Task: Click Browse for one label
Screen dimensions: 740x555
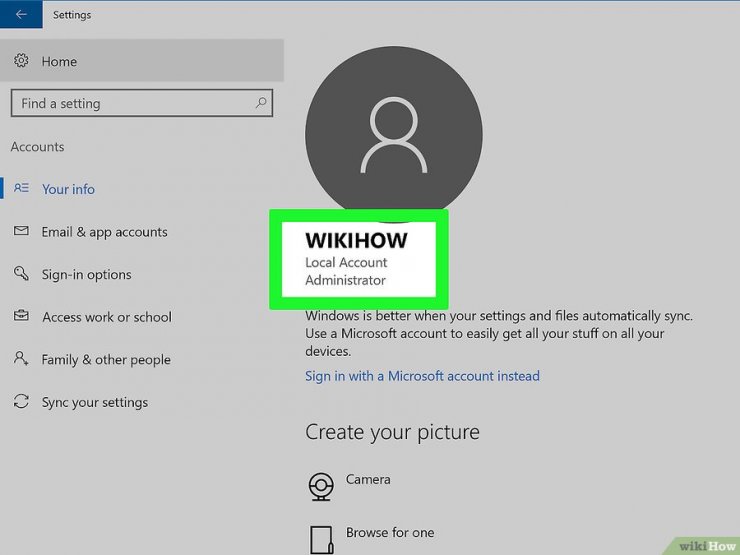Action: click(x=390, y=532)
